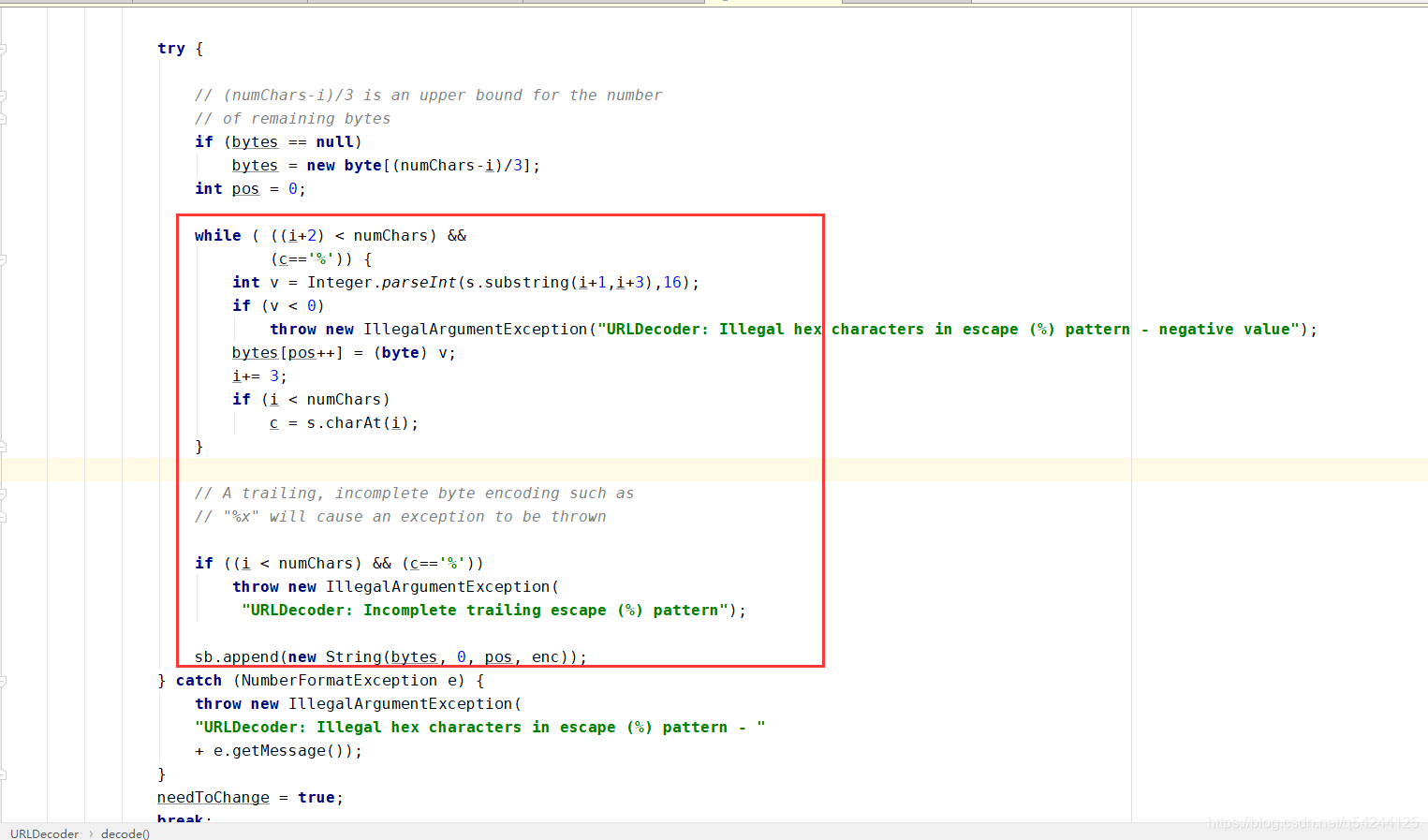This screenshot has width=1428, height=840.
Task: Open decode() in the breadcrumb bar
Action: 125,833
